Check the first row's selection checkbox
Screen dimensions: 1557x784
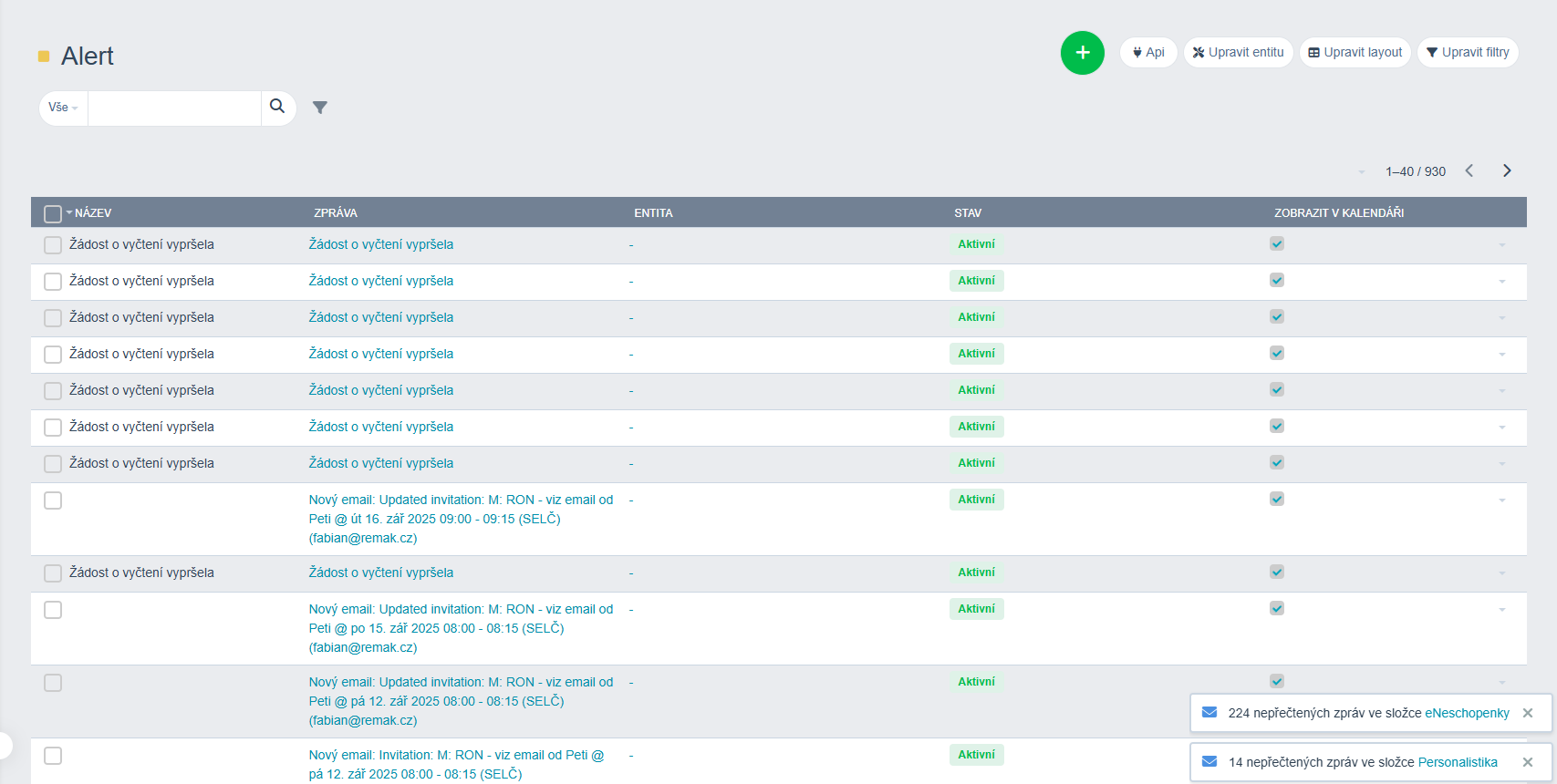click(x=53, y=245)
